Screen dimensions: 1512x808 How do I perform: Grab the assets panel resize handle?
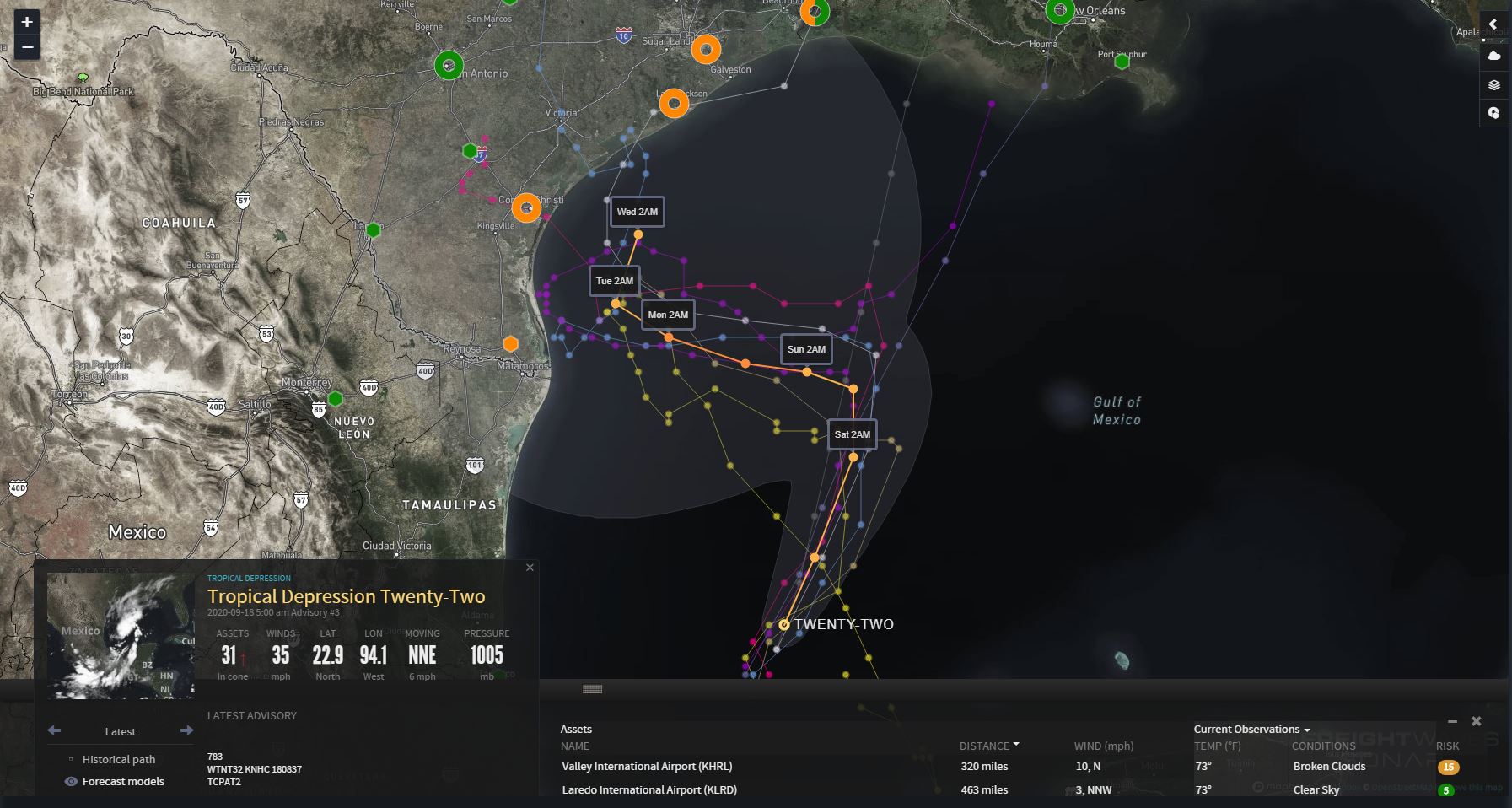coord(592,689)
